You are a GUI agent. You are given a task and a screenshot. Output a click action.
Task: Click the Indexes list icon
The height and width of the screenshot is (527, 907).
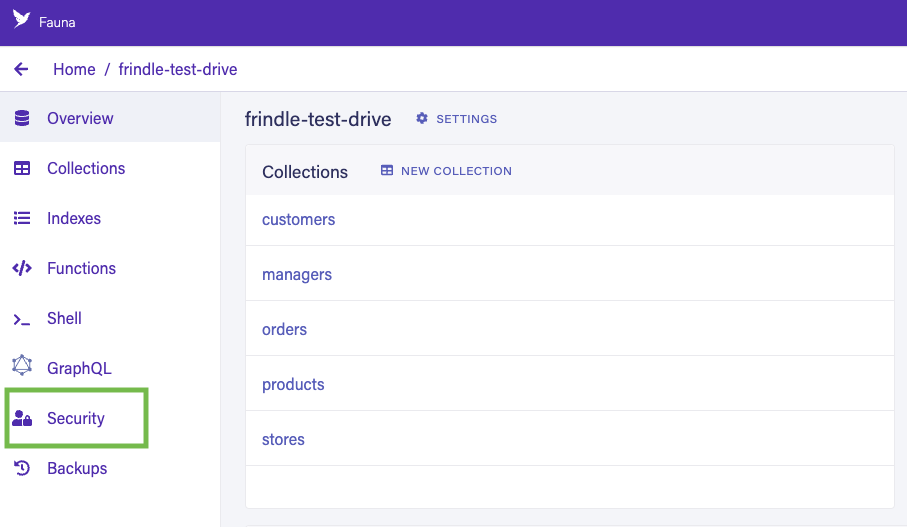click(22, 218)
